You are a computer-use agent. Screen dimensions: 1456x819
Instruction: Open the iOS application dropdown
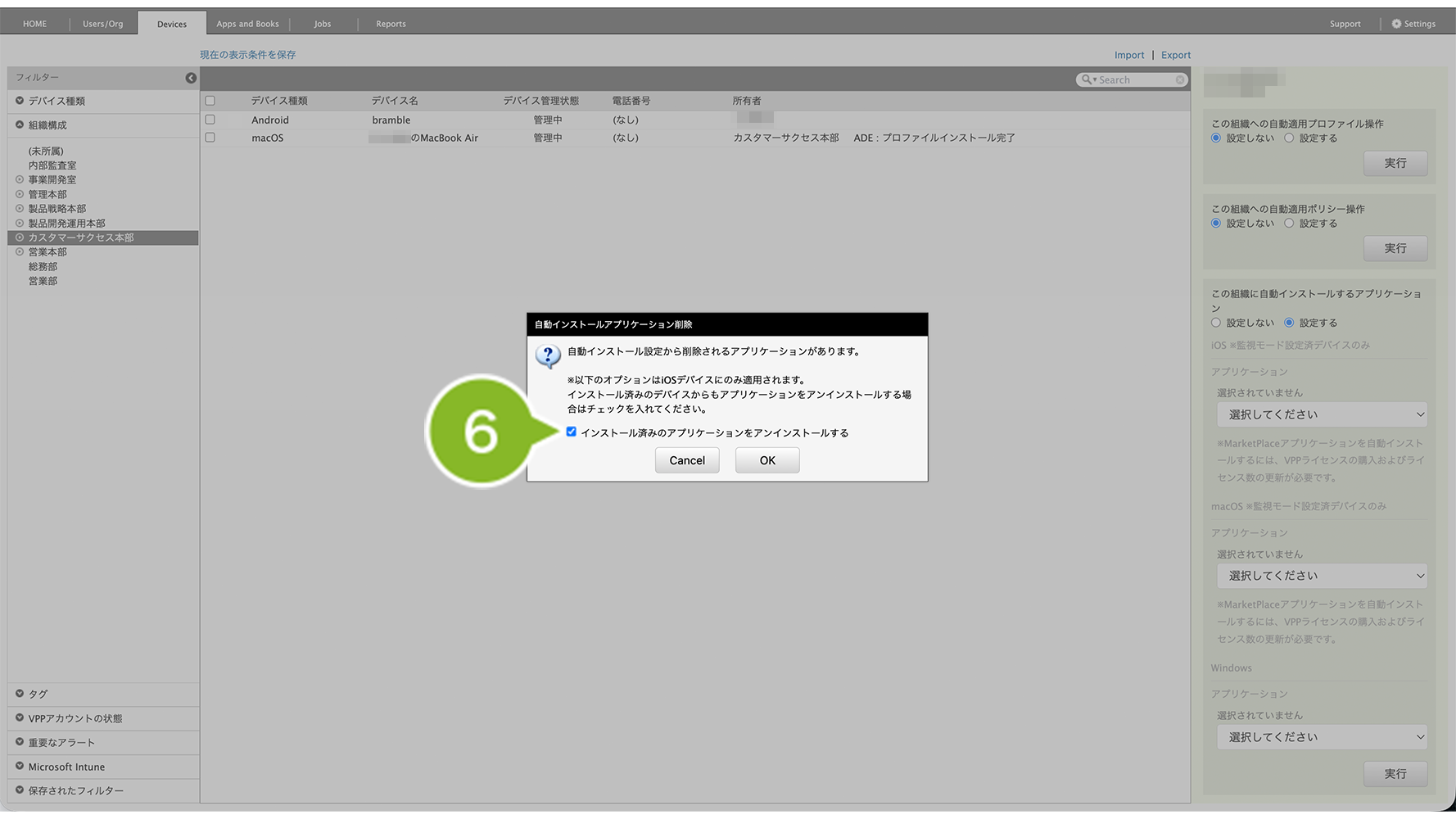(x=1322, y=414)
